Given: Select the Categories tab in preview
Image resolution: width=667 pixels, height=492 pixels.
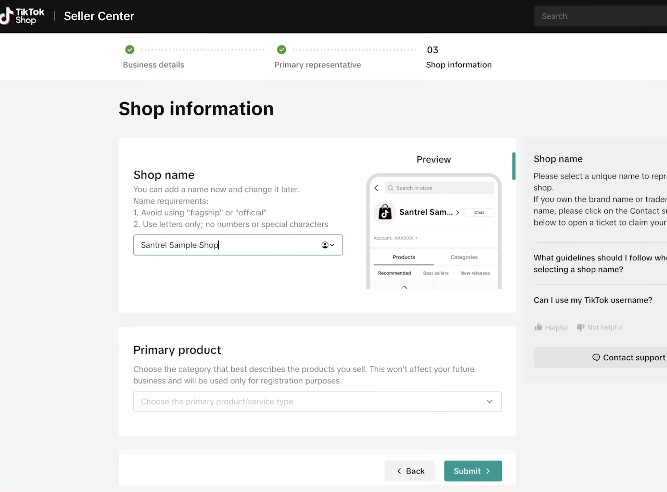Looking at the screenshot, I should click(464, 257).
